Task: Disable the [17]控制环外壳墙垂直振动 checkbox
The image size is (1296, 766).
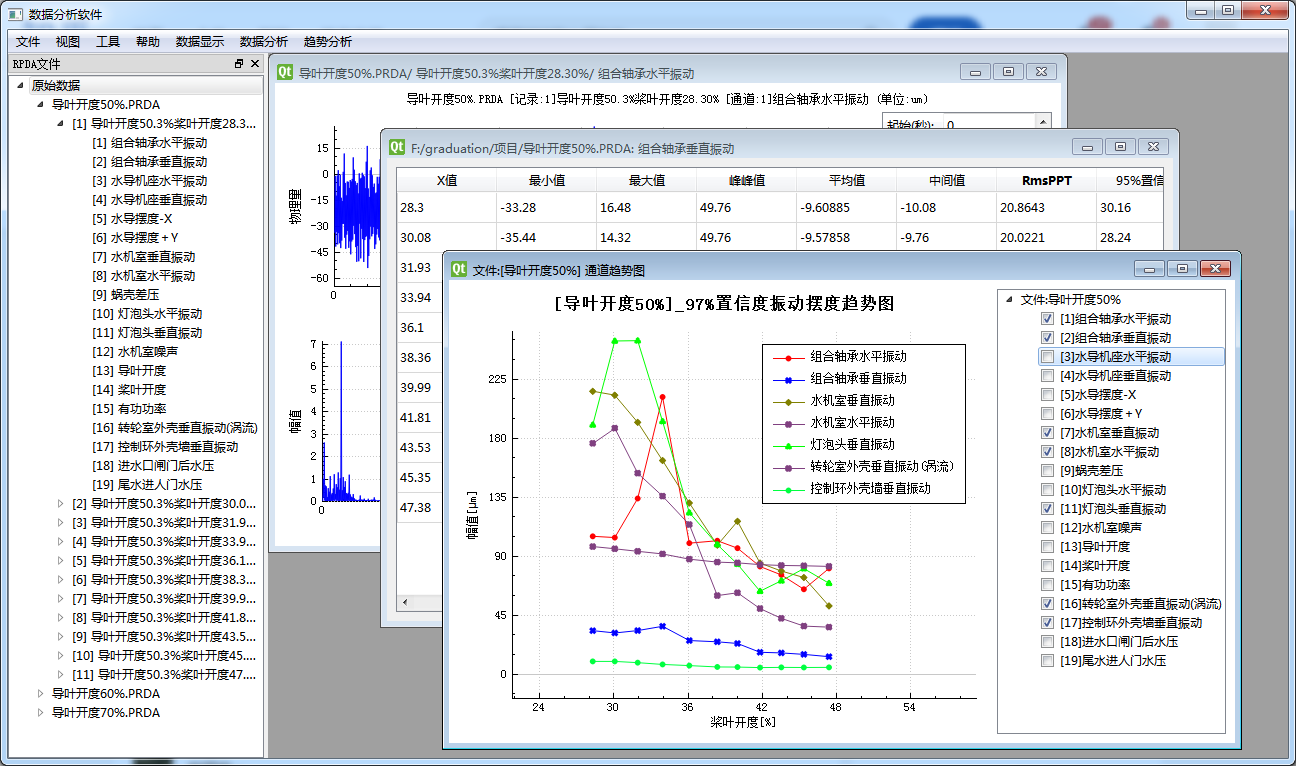Action: point(1049,622)
